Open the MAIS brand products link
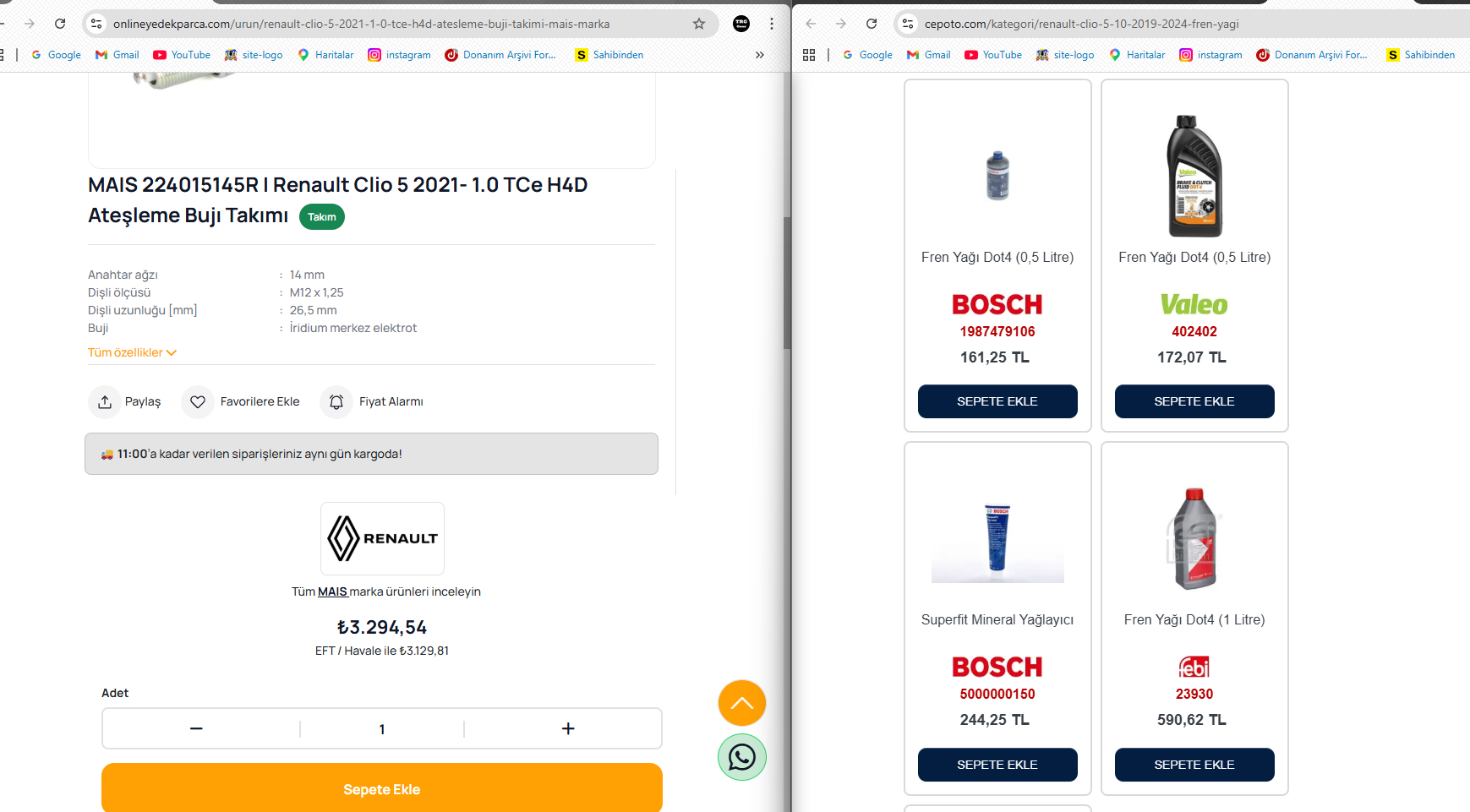The image size is (1470, 812). 332,591
